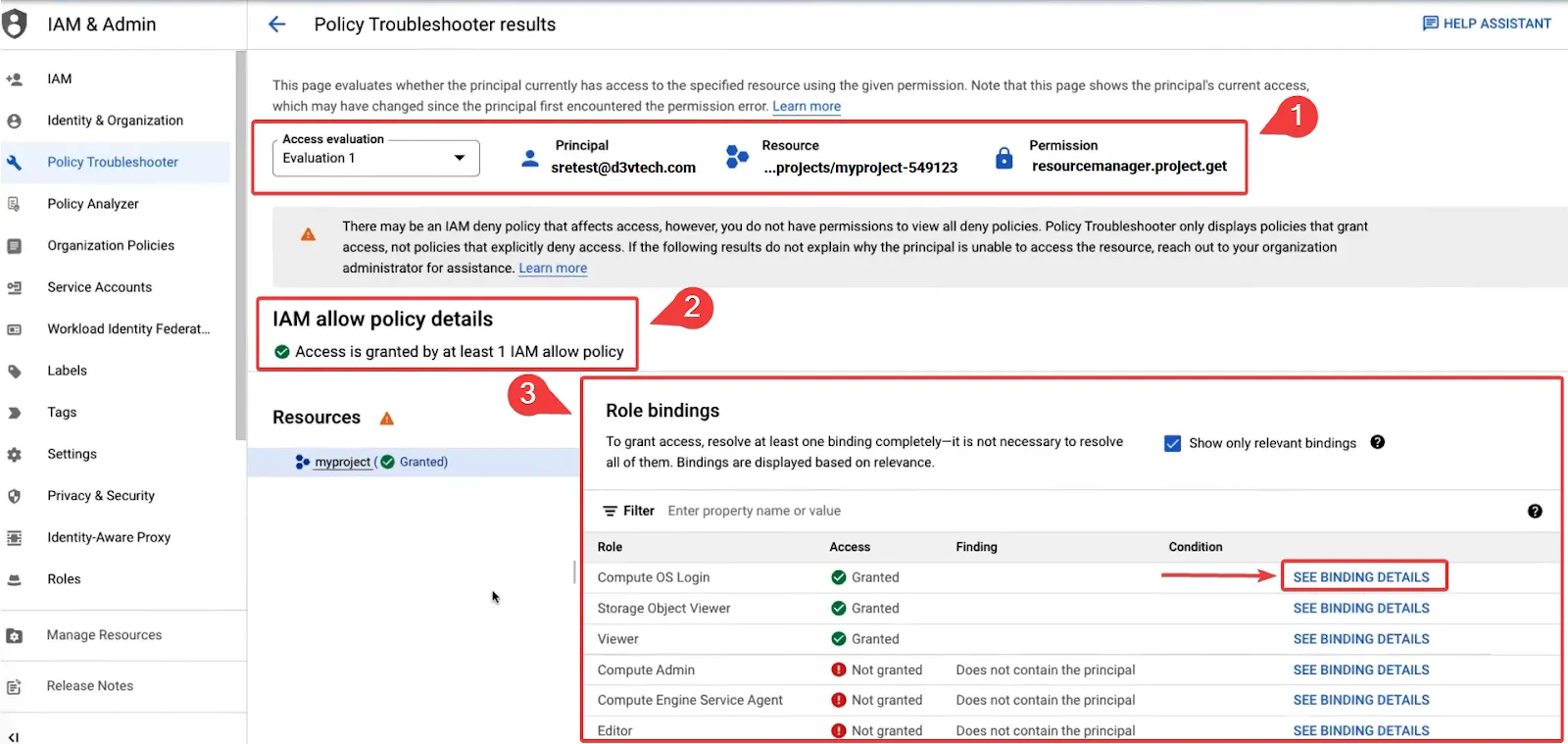Click the Workload Identity Federation icon

14,329
